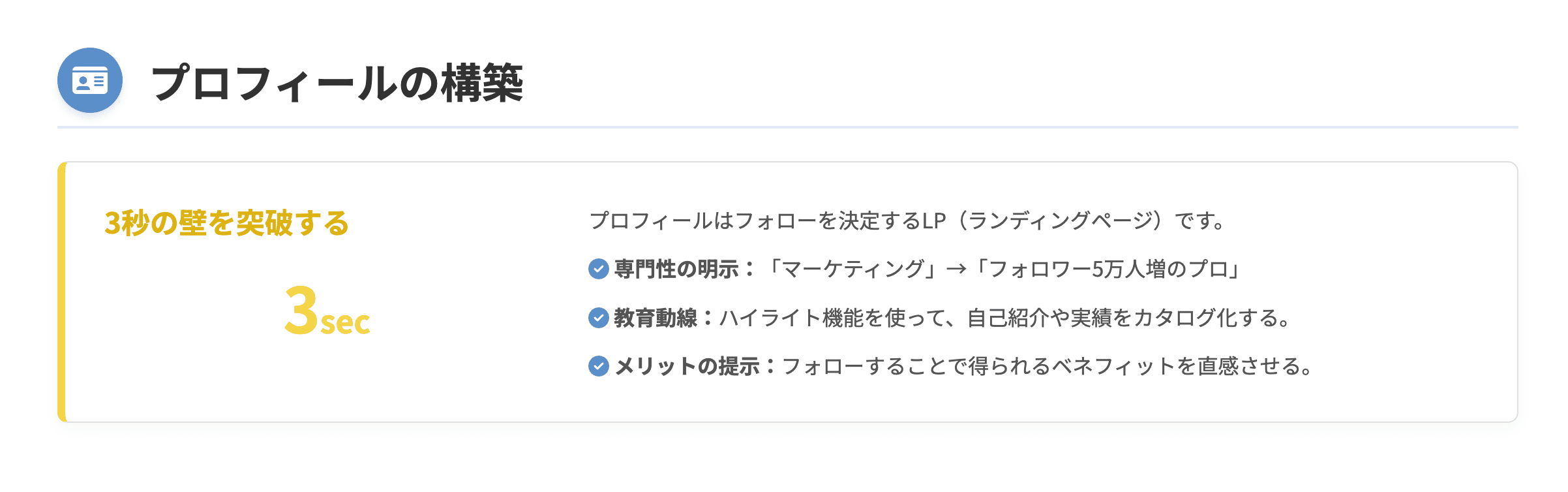Click the large yellow 3sec figure
Screen dimensions: 1568x492
pyautogui.click(x=327, y=310)
